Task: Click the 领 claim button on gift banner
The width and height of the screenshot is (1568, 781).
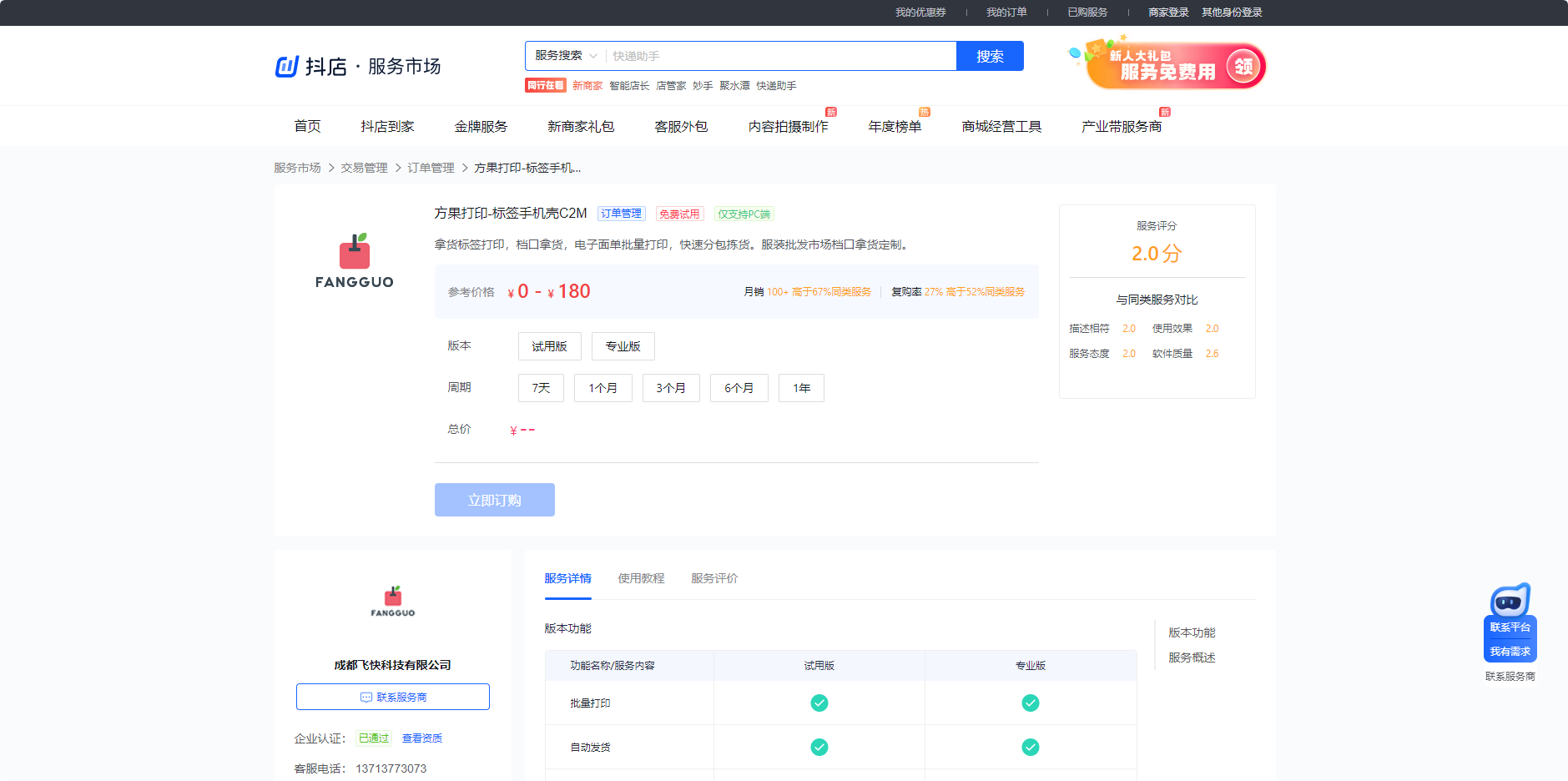Action: (1243, 67)
